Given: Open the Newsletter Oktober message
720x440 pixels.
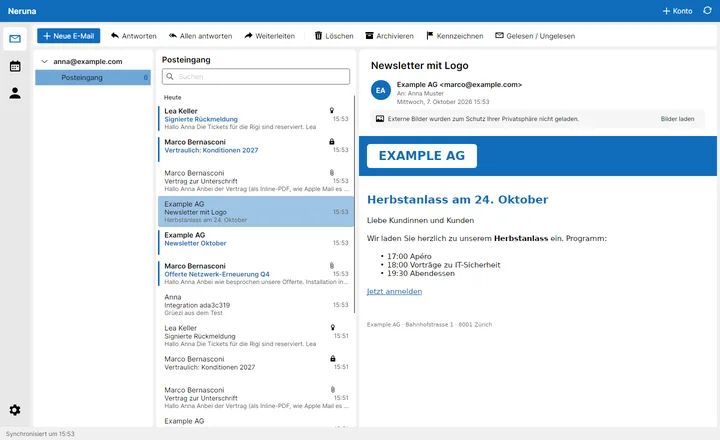Looking at the screenshot, I should coord(256,243).
